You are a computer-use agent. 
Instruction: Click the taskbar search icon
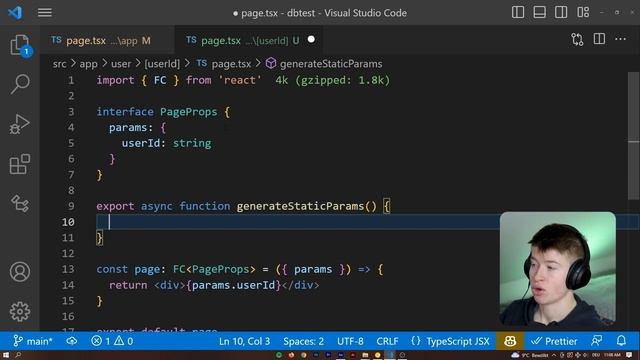pyautogui.click(x=18, y=355)
